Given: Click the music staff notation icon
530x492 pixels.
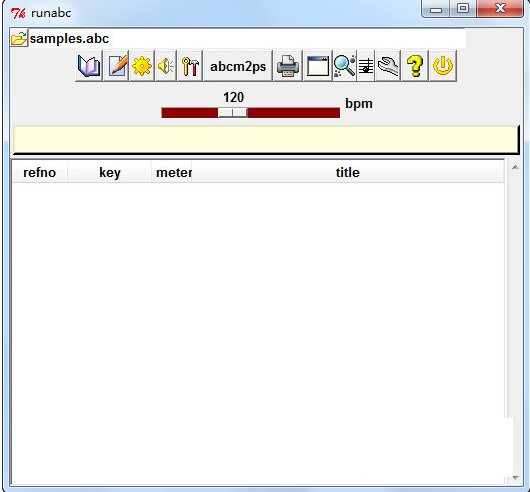Looking at the screenshot, I should click(x=366, y=66).
